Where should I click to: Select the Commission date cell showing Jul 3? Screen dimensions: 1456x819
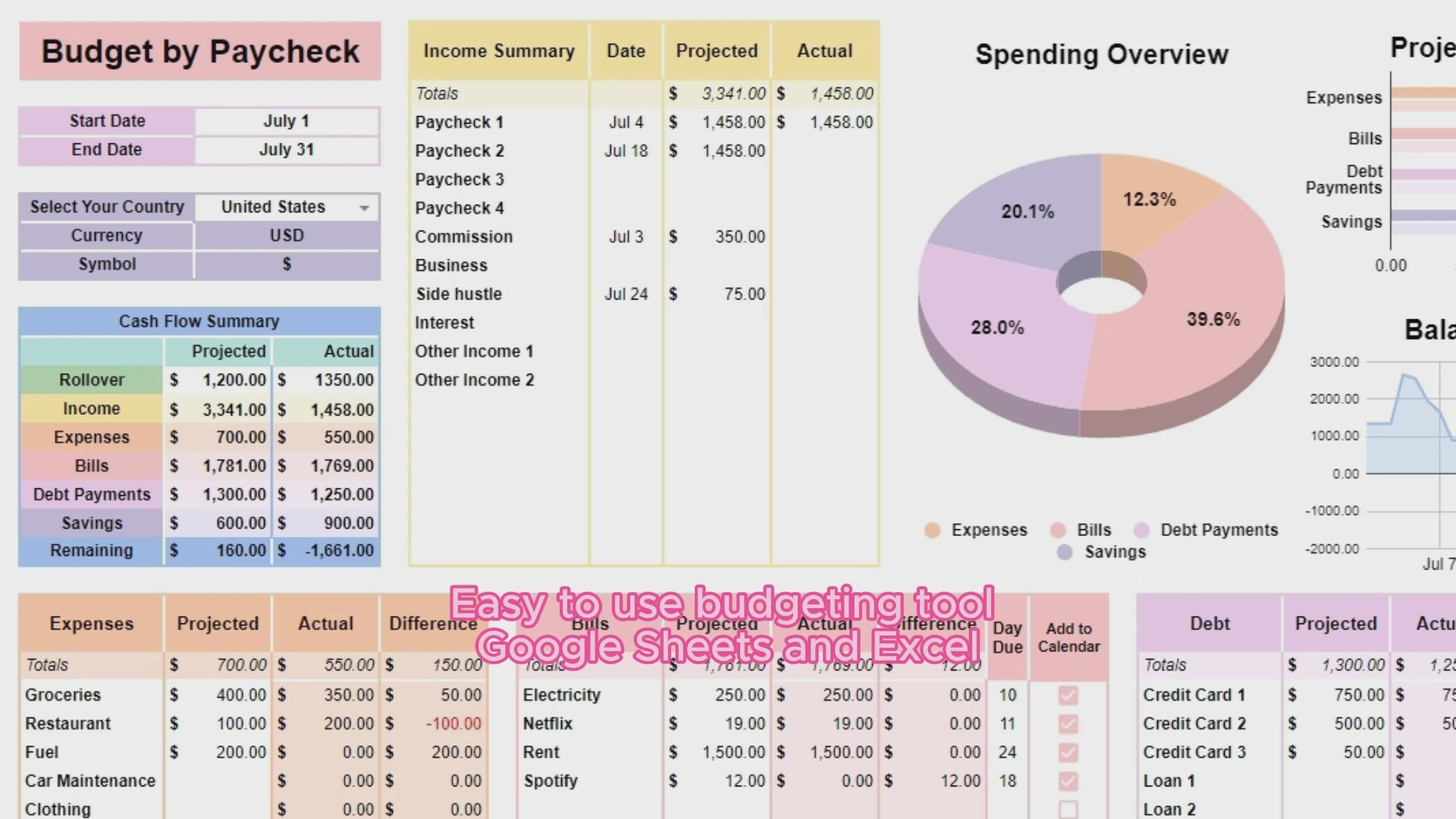coord(626,236)
